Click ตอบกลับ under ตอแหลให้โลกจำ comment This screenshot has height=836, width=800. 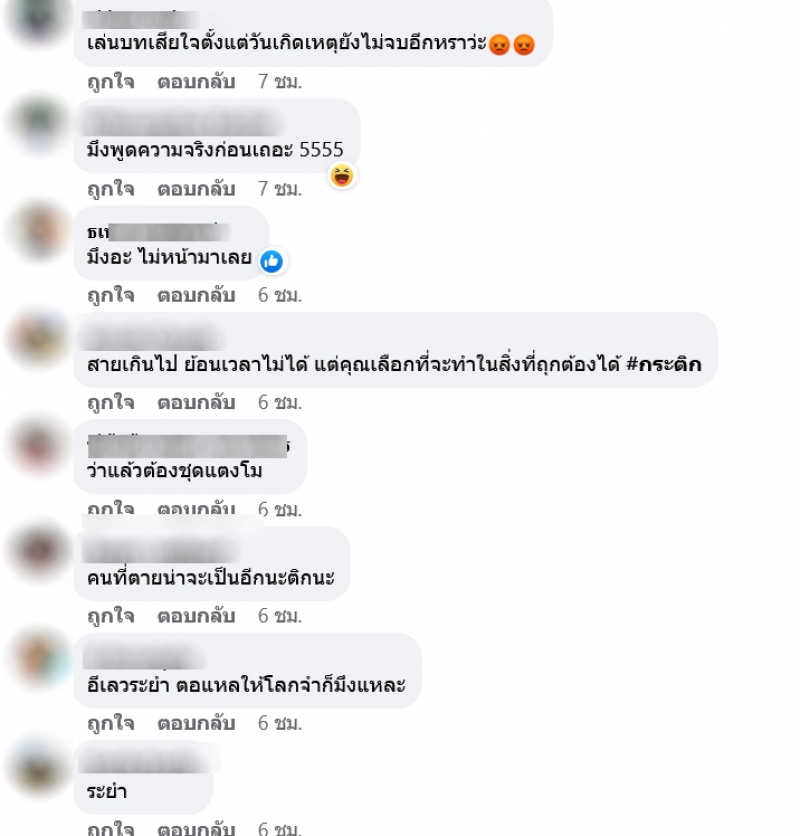click(x=196, y=723)
